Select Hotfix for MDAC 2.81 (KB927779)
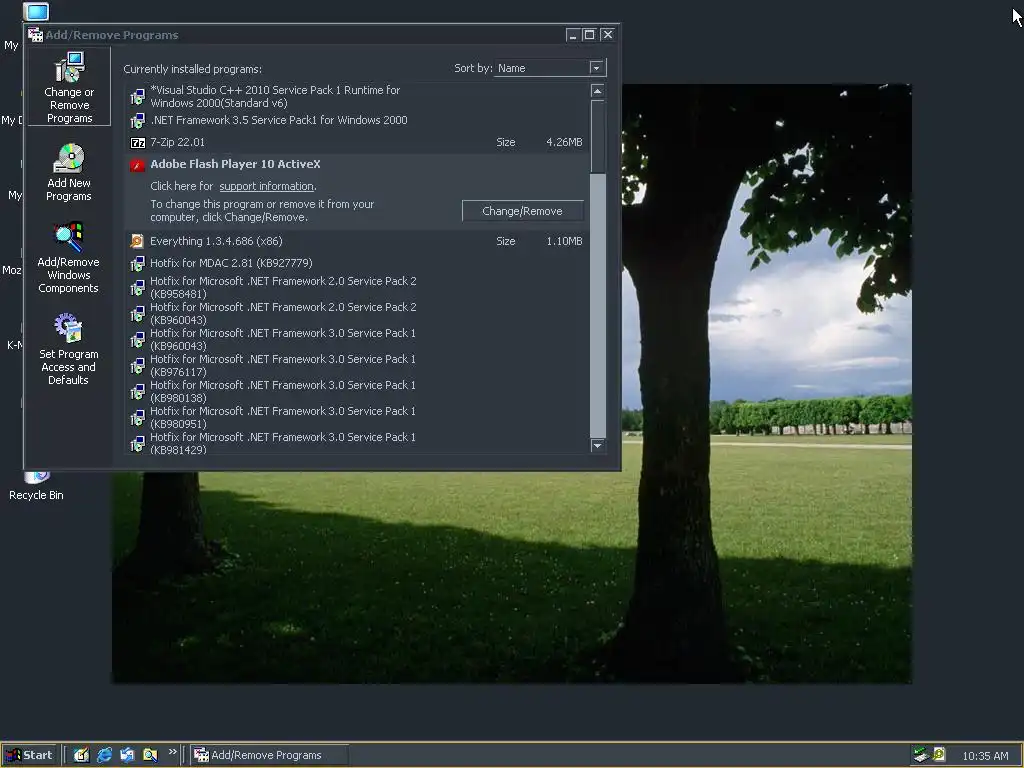The image size is (1024, 768). click(357, 263)
